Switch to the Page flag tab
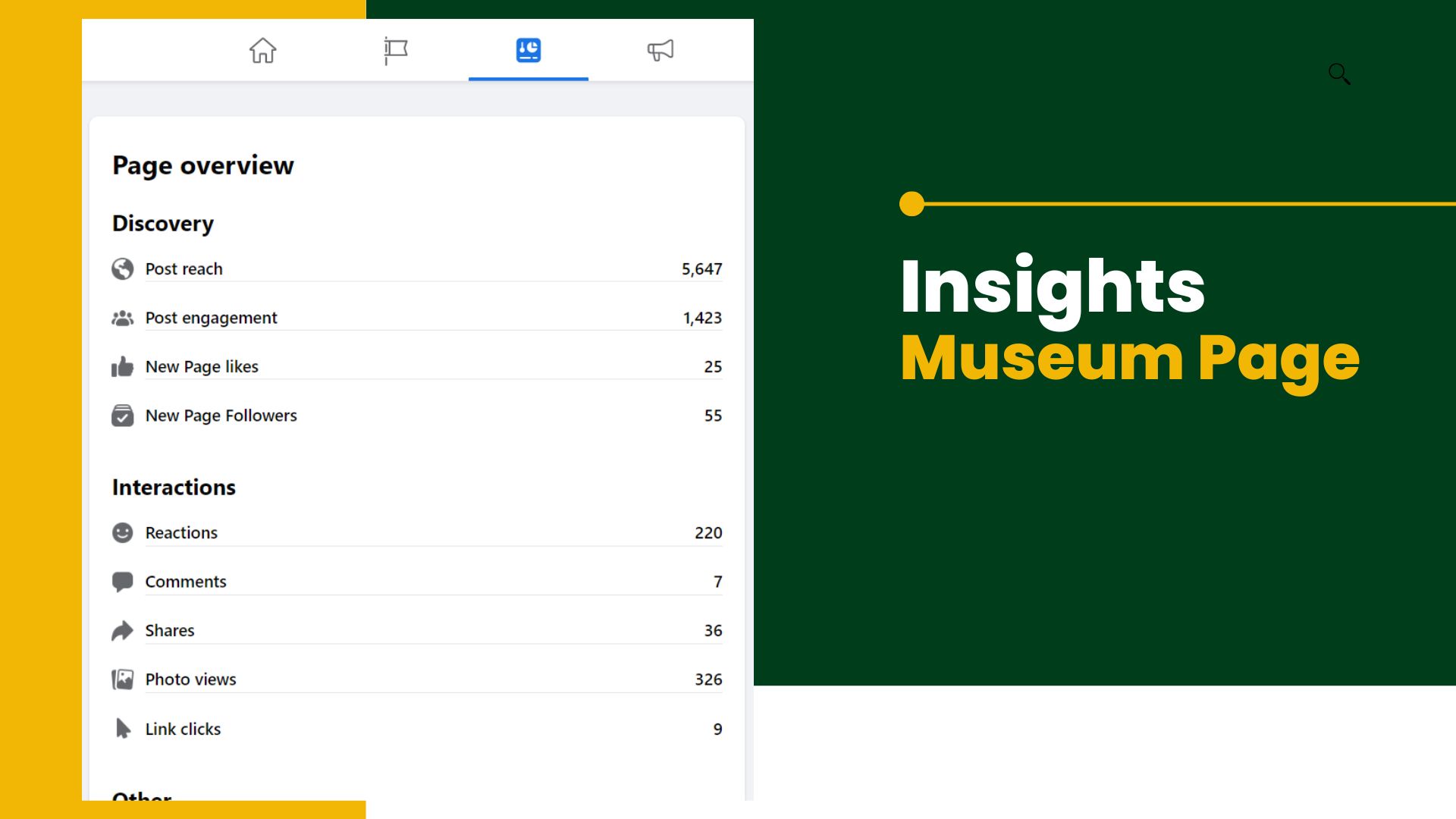 pyautogui.click(x=395, y=51)
